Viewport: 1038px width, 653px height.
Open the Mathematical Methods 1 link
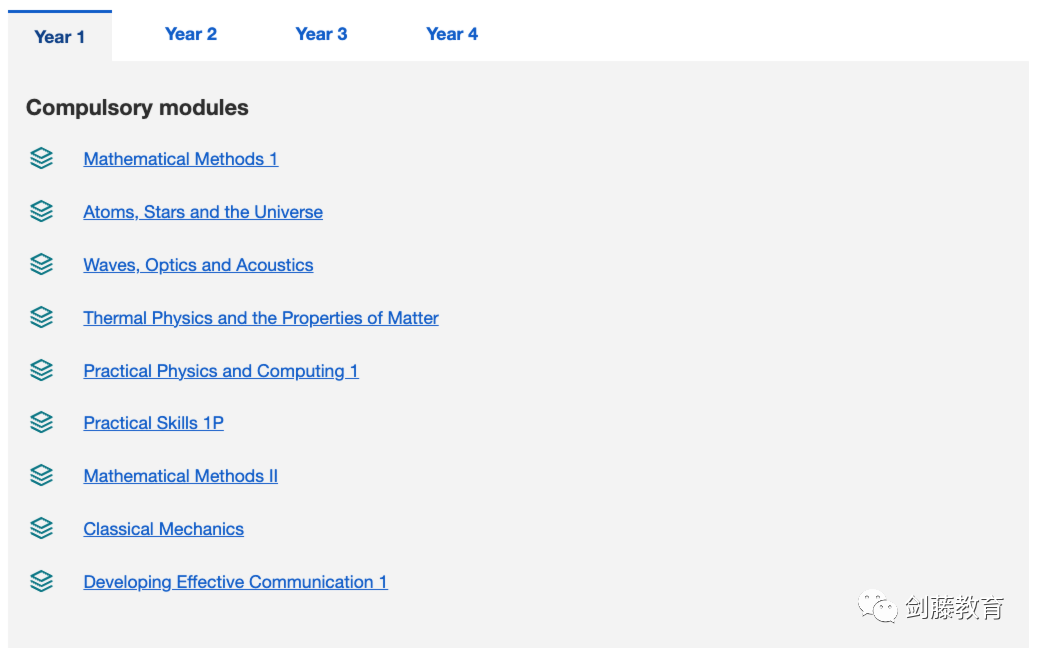pos(181,159)
